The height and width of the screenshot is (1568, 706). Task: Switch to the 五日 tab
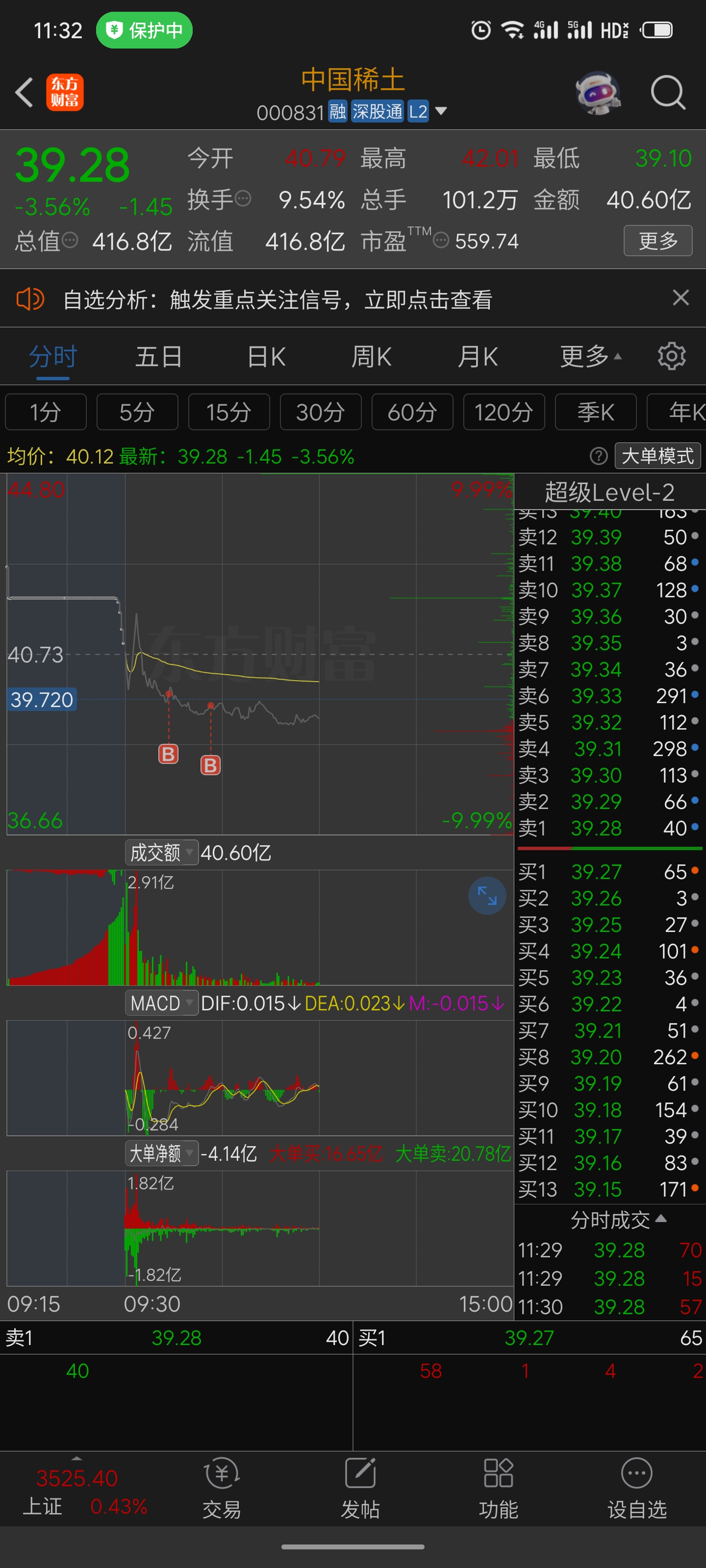[x=159, y=356]
